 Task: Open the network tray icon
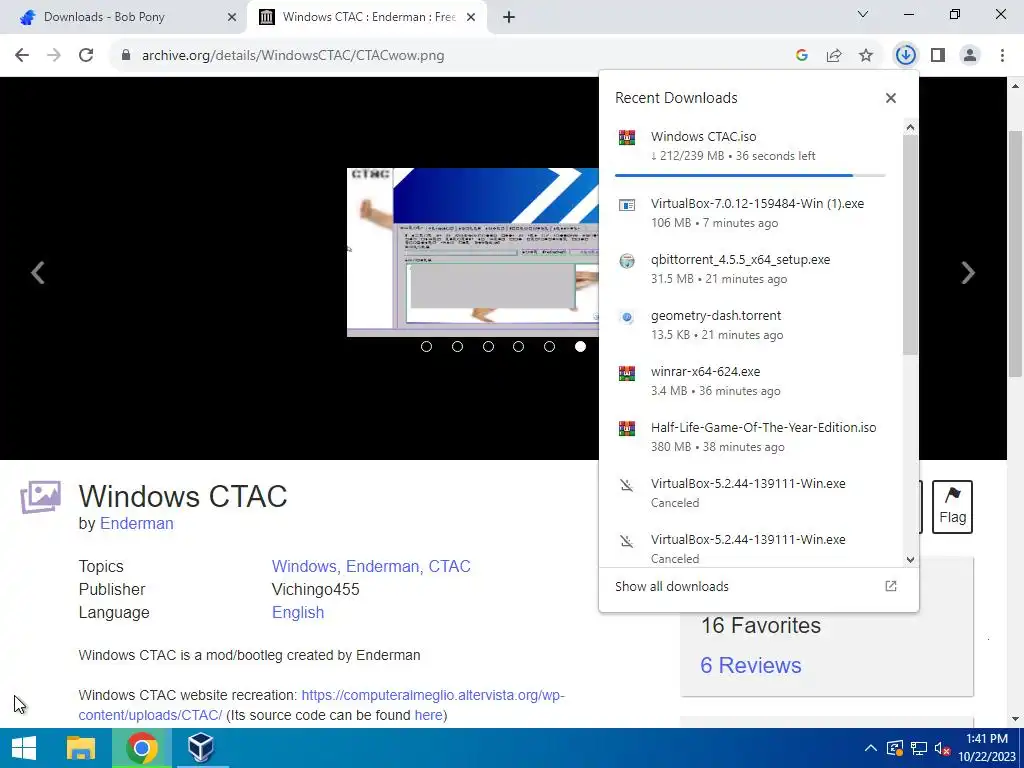point(919,748)
